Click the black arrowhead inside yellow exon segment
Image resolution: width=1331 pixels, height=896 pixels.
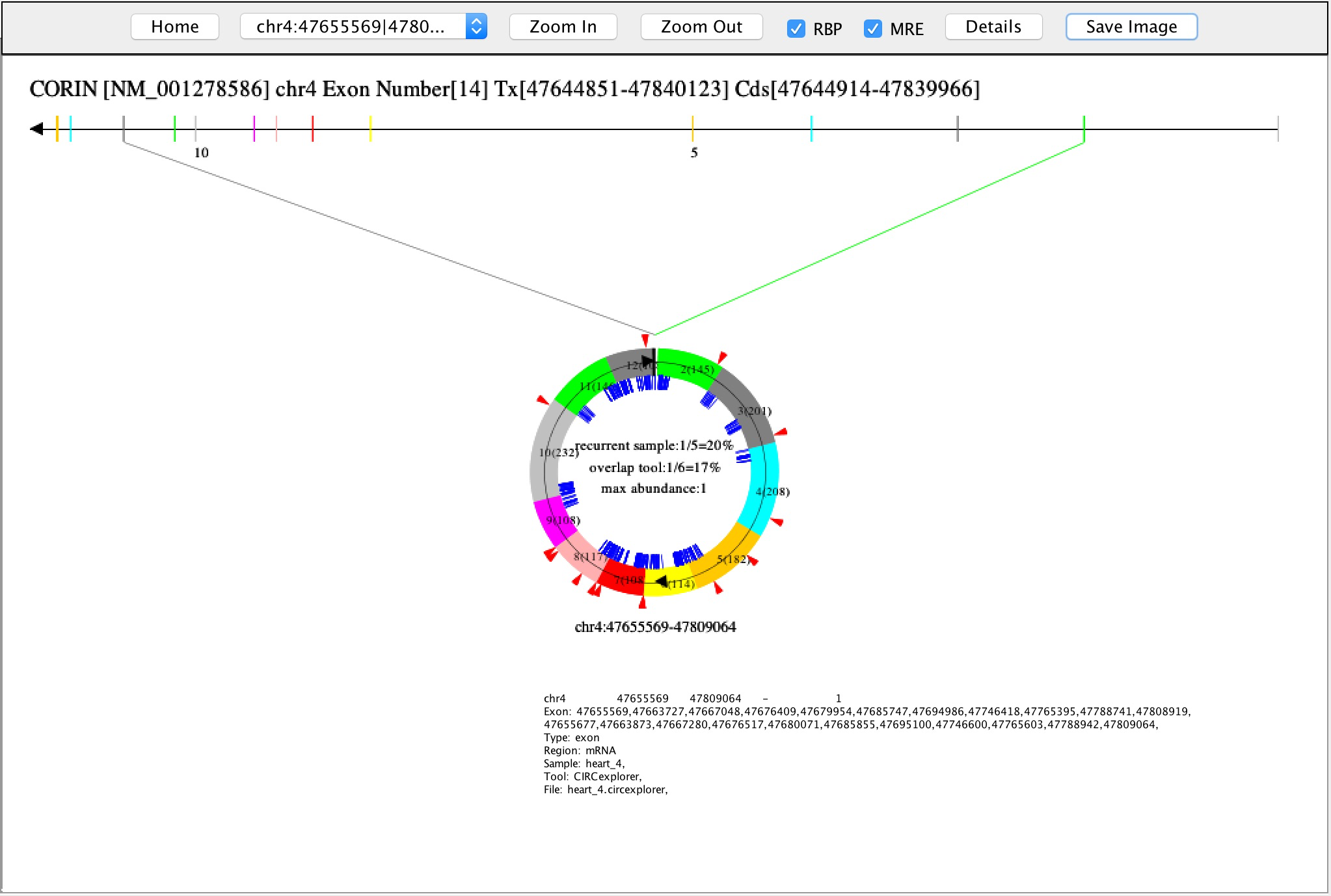coord(661,581)
